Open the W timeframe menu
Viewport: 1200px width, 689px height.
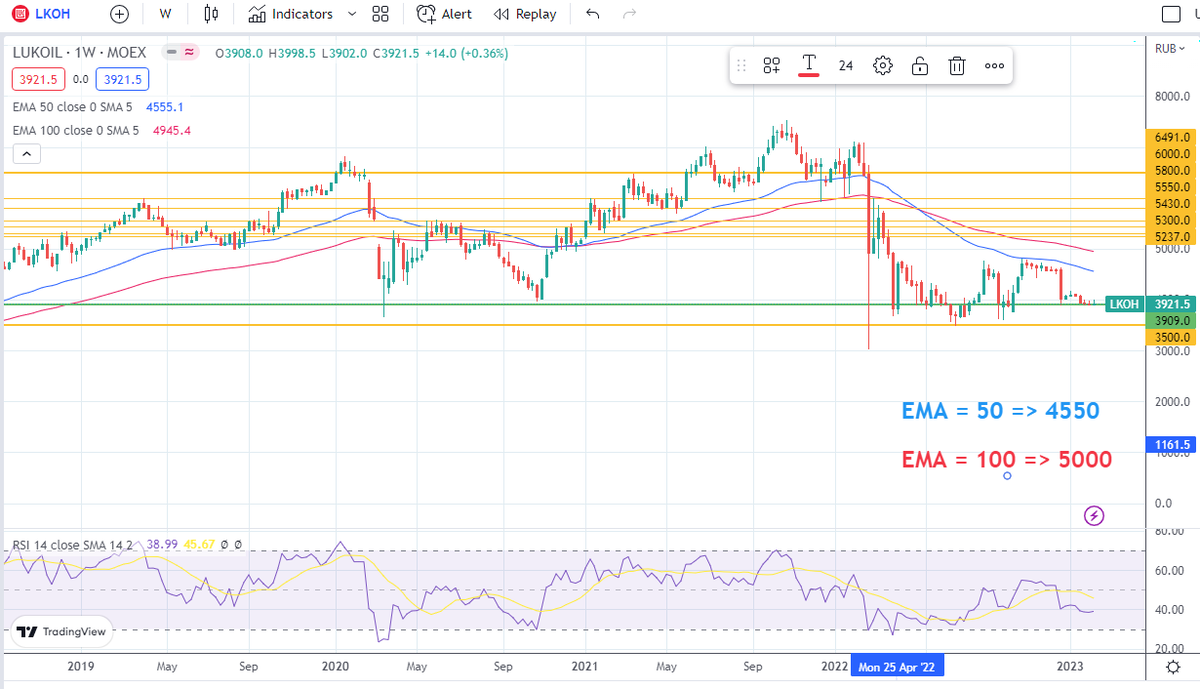(x=165, y=14)
